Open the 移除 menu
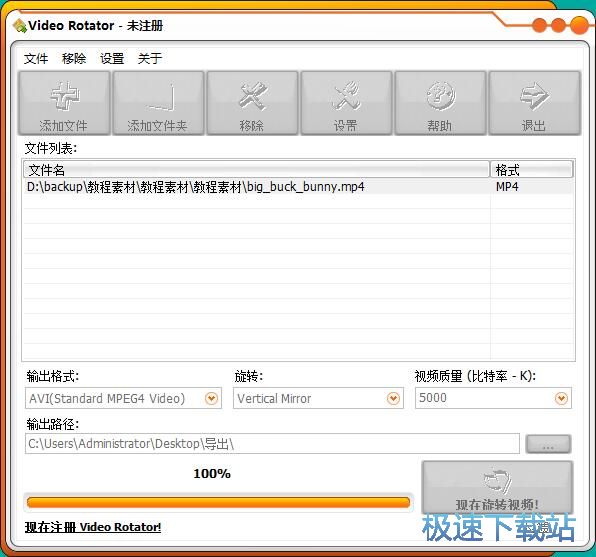The width and height of the screenshot is (596, 557). (x=74, y=59)
